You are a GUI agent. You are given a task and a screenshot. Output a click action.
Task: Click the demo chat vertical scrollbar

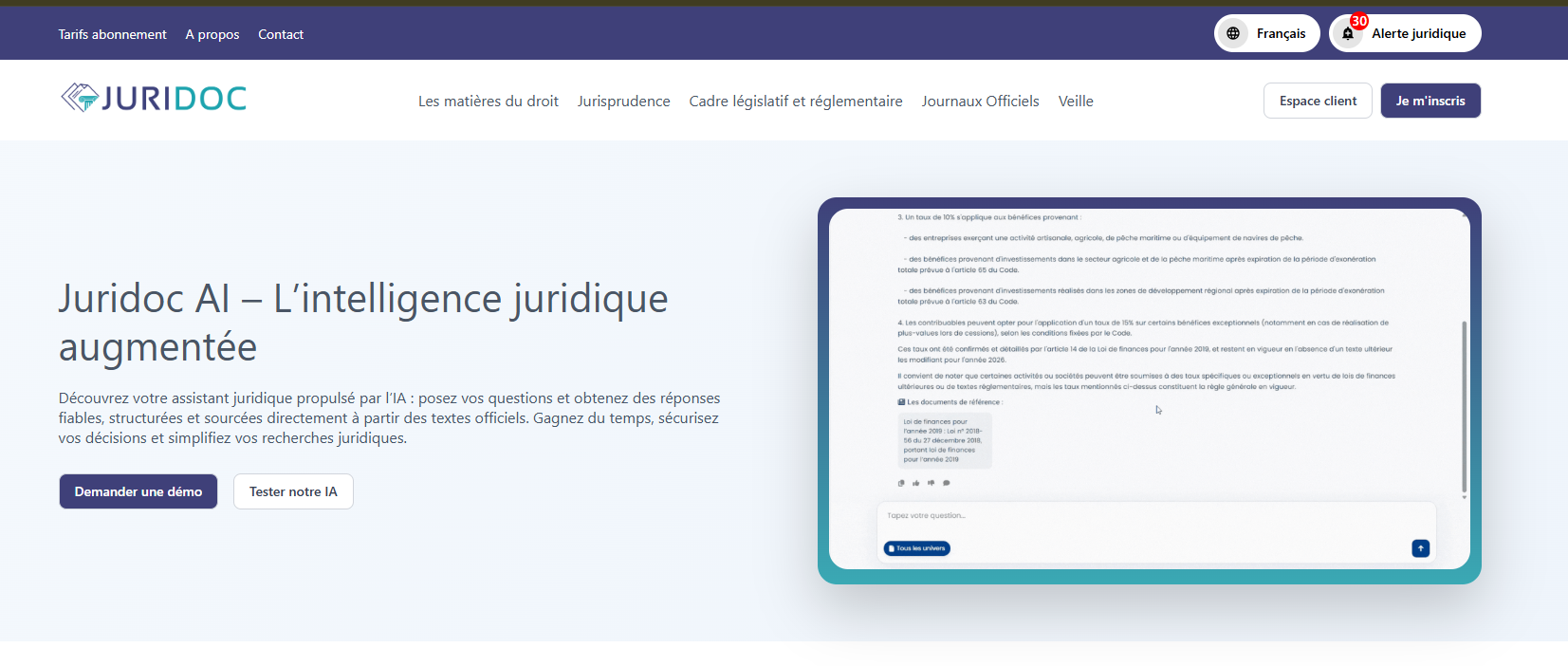[1464, 408]
